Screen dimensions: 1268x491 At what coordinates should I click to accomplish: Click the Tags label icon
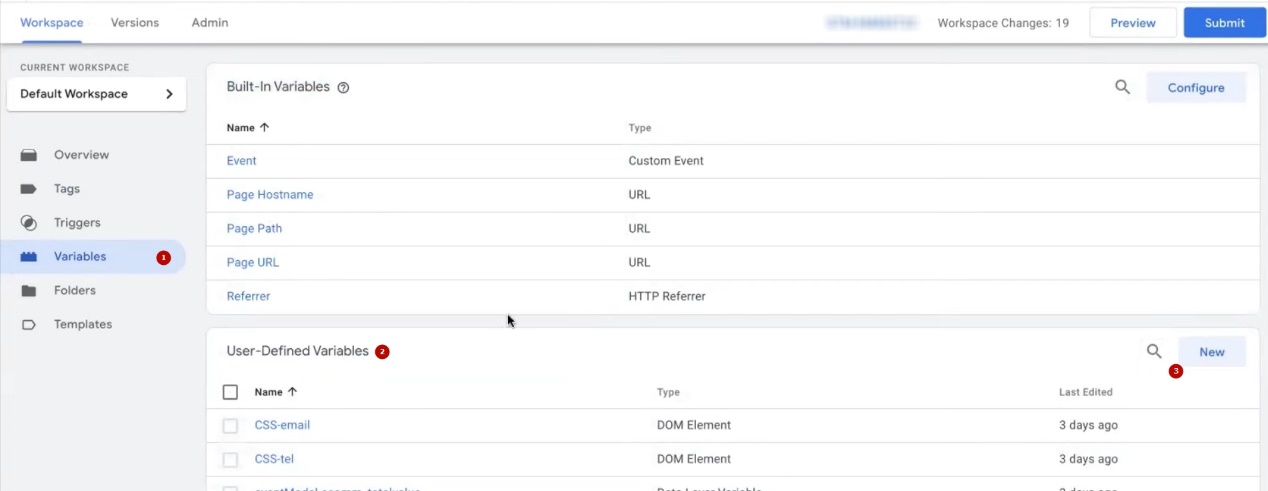click(29, 189)
